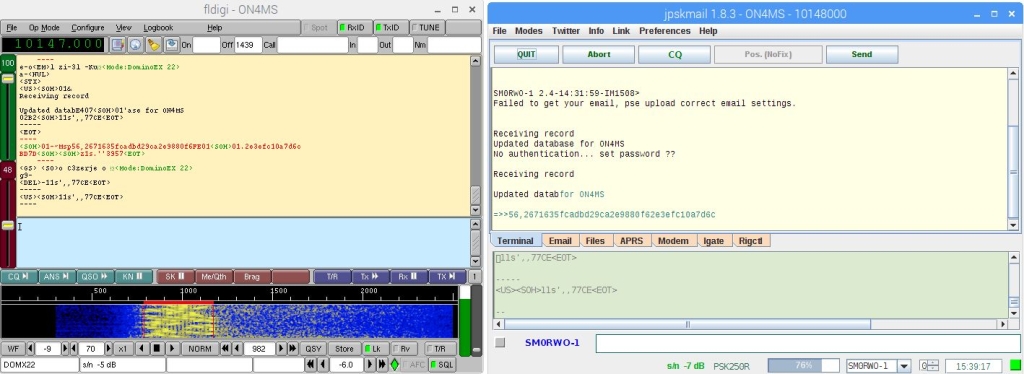Screen dimensions: 1024x374
Task: Click Abort button in jpskmail
Action: [x=598, y=55]
